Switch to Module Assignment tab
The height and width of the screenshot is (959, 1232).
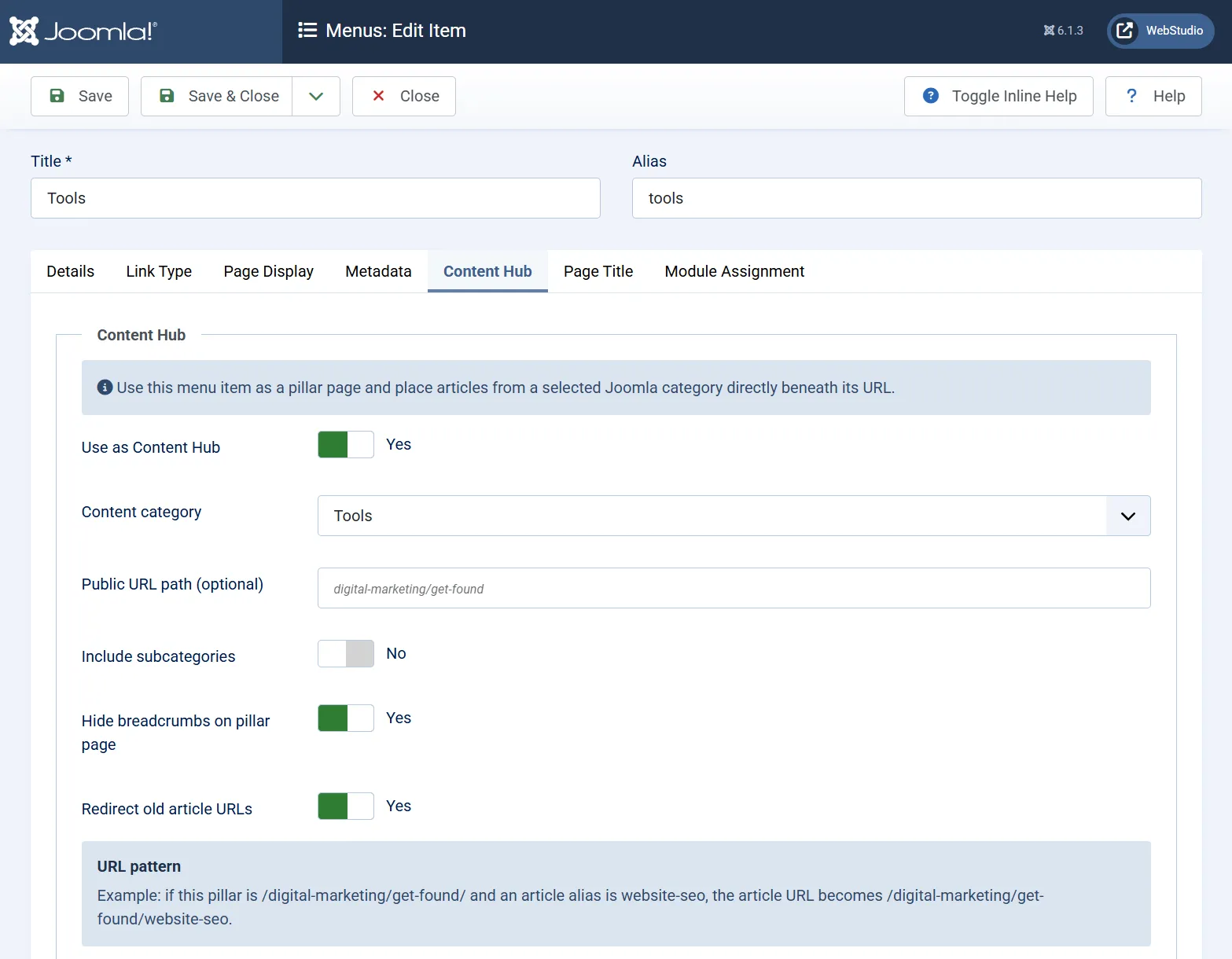pos(734,271)
